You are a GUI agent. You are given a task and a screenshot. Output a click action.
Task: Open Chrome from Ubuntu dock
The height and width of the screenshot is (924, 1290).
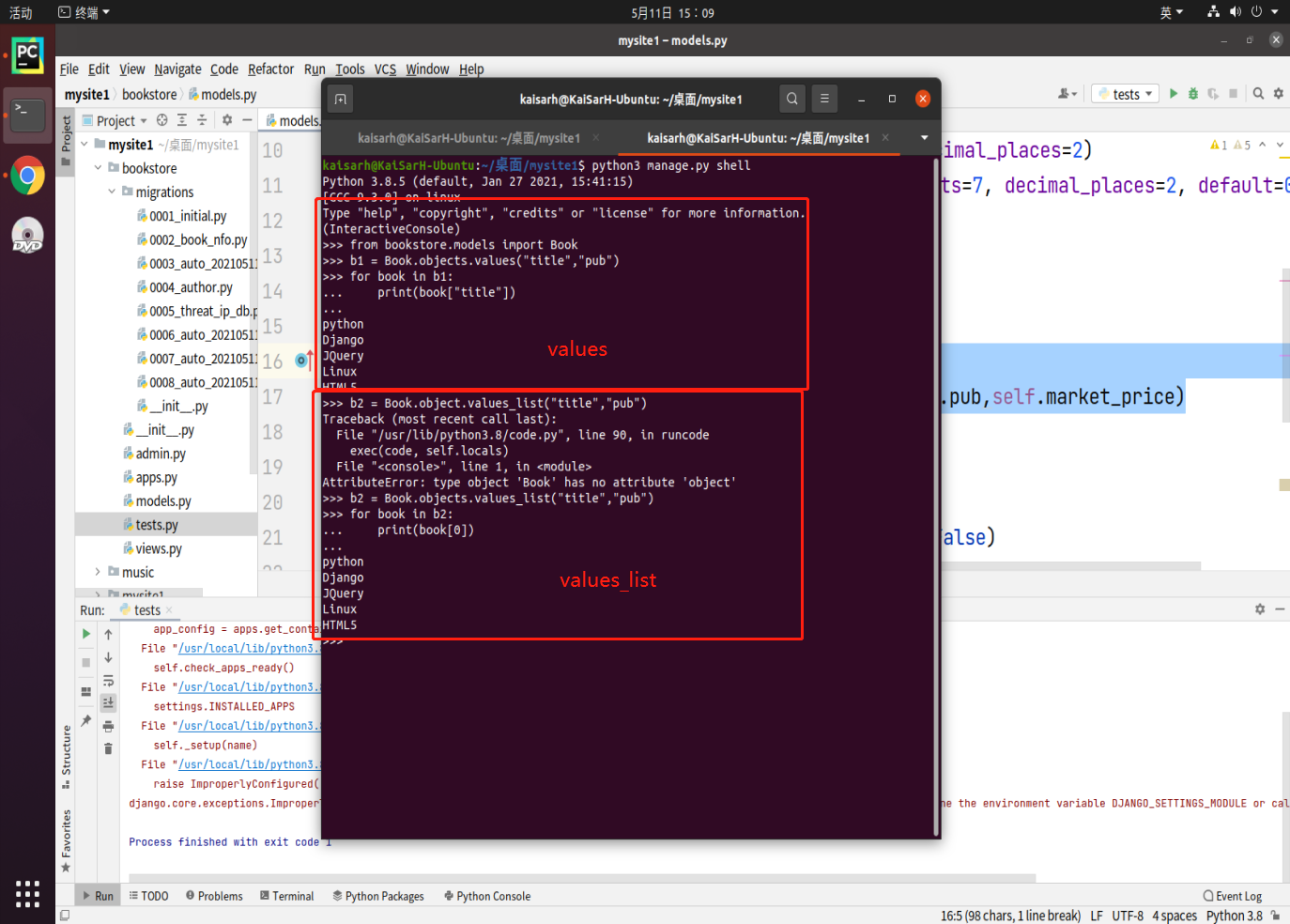click(x=27, y=176)
